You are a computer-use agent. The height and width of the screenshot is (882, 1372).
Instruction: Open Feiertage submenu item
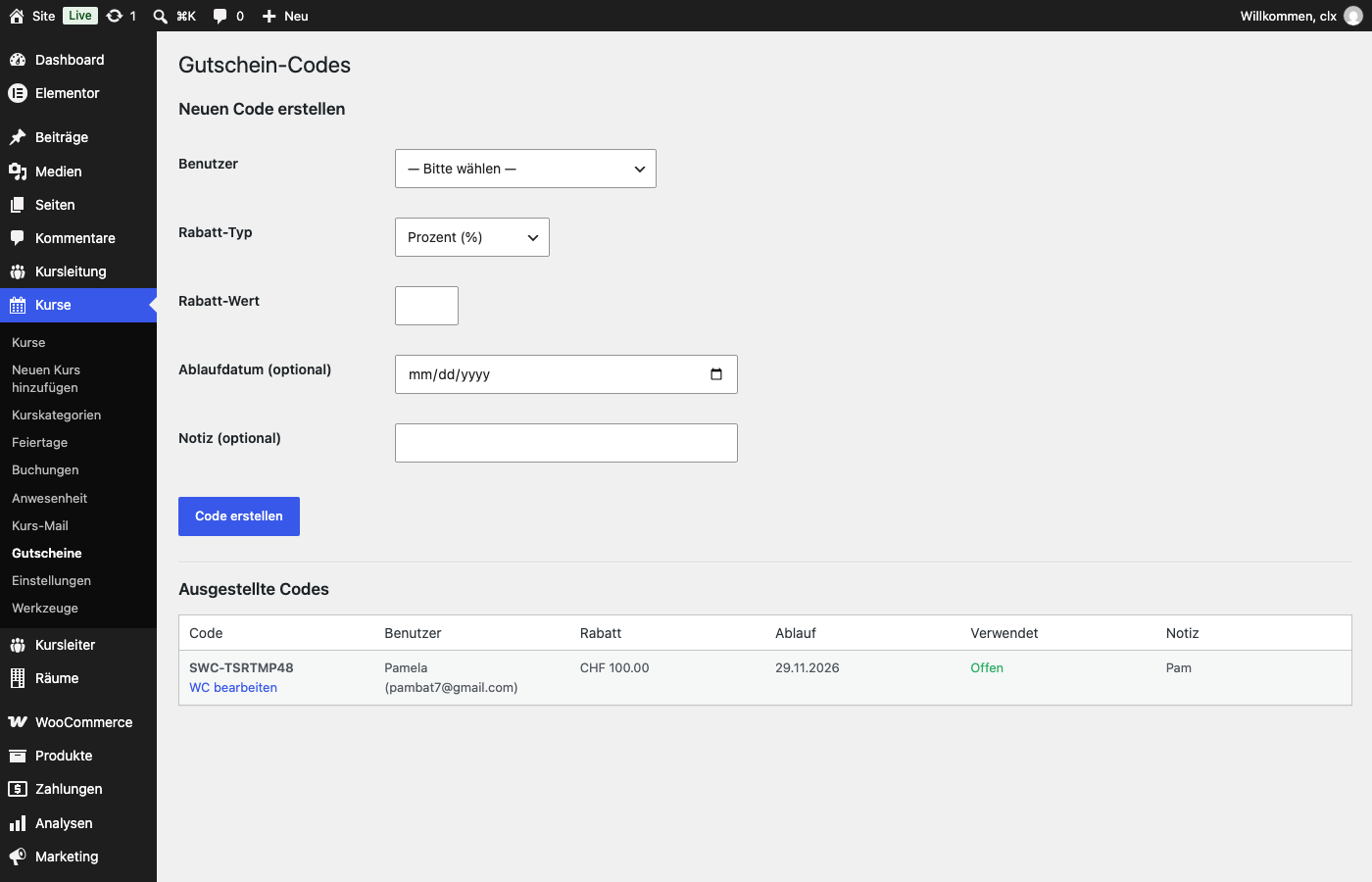pyautogui.click(x=40, y=443)
